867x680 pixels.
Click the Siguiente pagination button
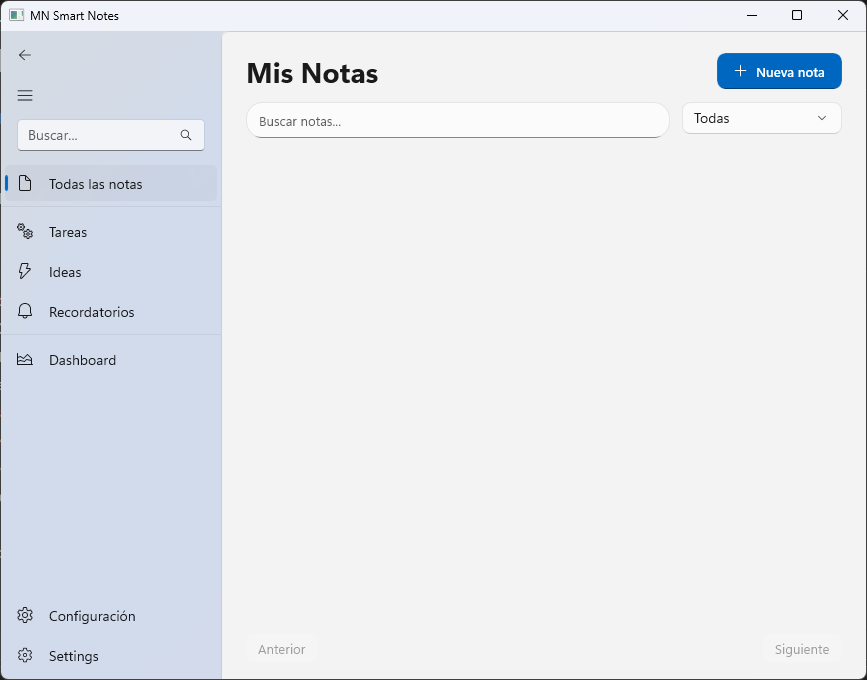(802, 649)
